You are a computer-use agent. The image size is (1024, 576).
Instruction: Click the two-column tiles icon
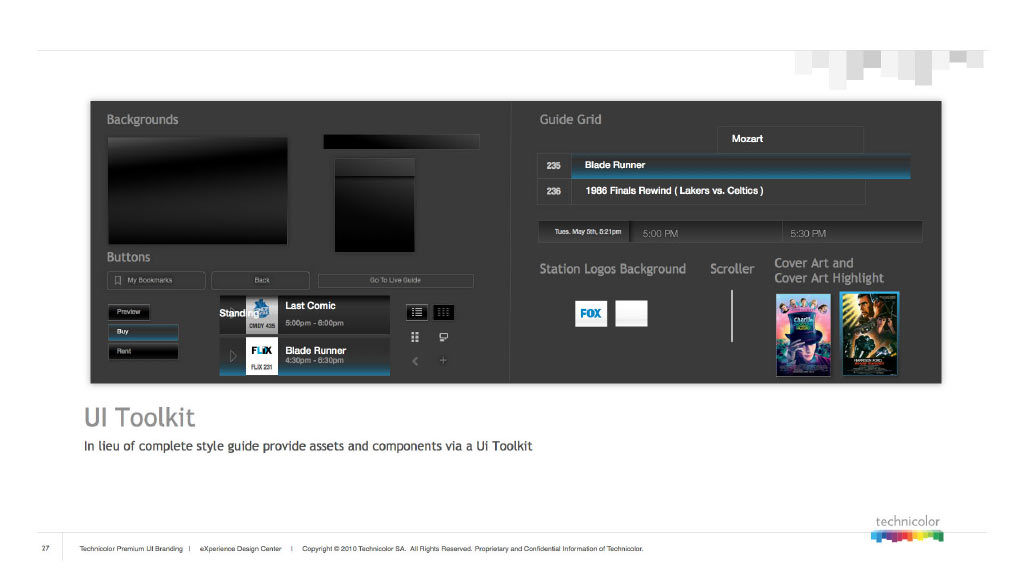415,337
